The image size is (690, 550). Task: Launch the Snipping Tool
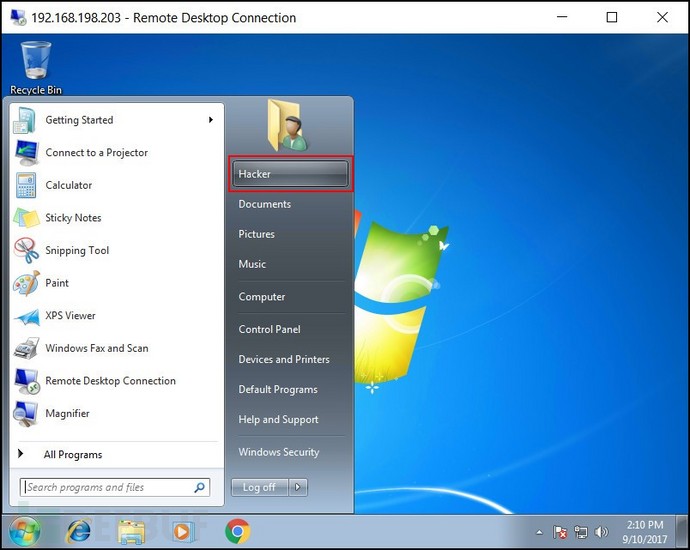pyautogui.click(x=77, y=251)
